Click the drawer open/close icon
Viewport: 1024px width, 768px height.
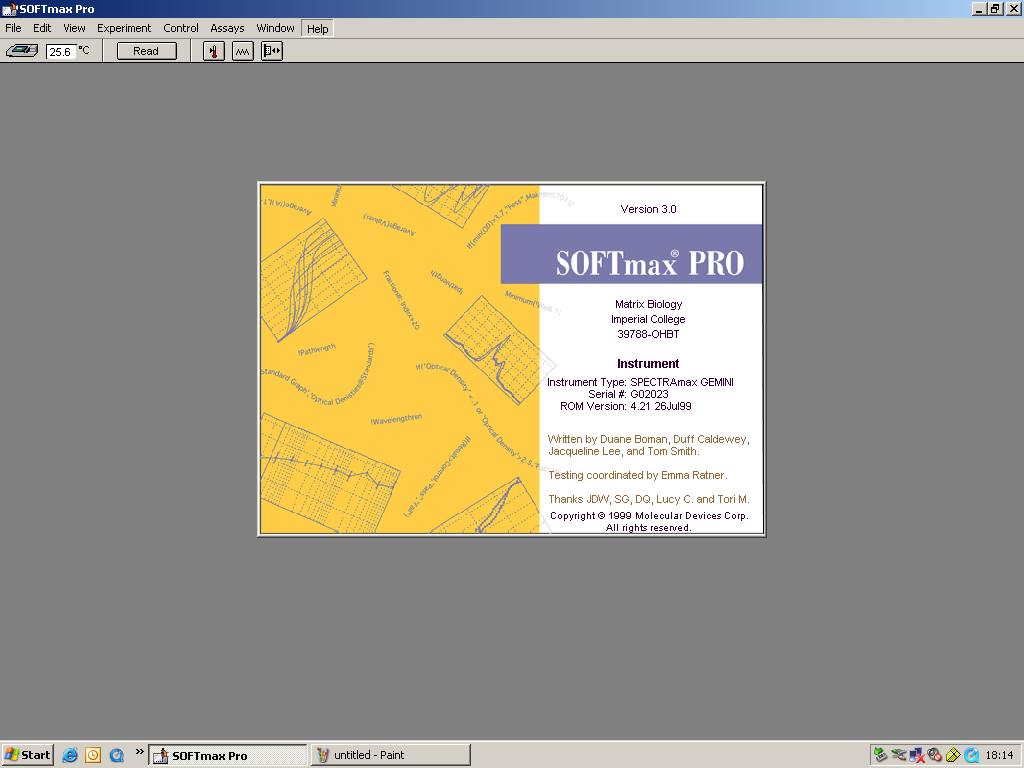(272, 51)
